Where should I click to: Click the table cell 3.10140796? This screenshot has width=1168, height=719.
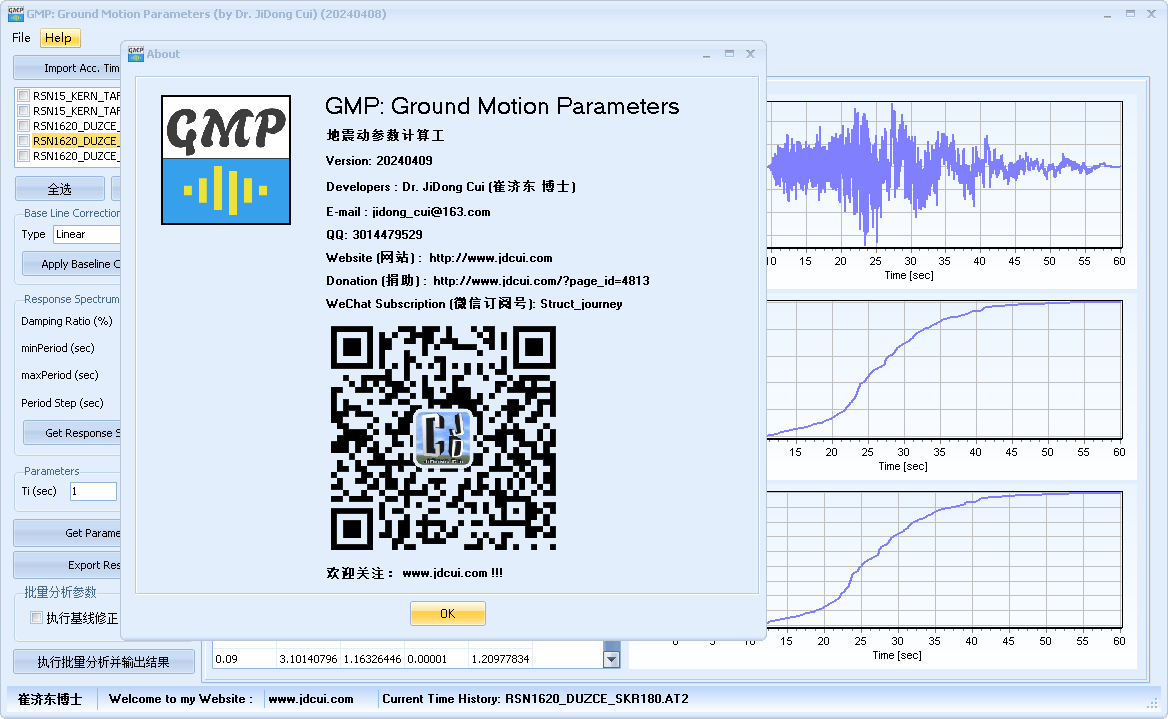(308, 659)
